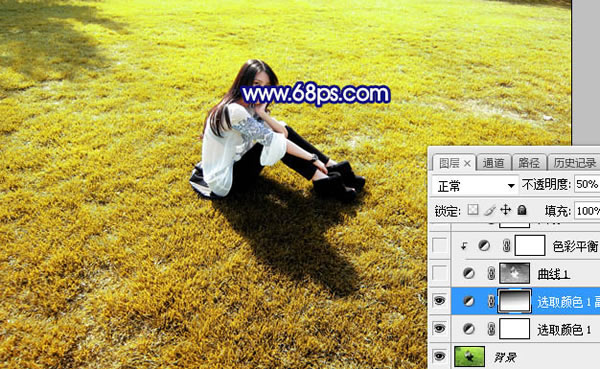
Task: Click the mask link icon on 选取颜色 1
Action: coord(491,329)
